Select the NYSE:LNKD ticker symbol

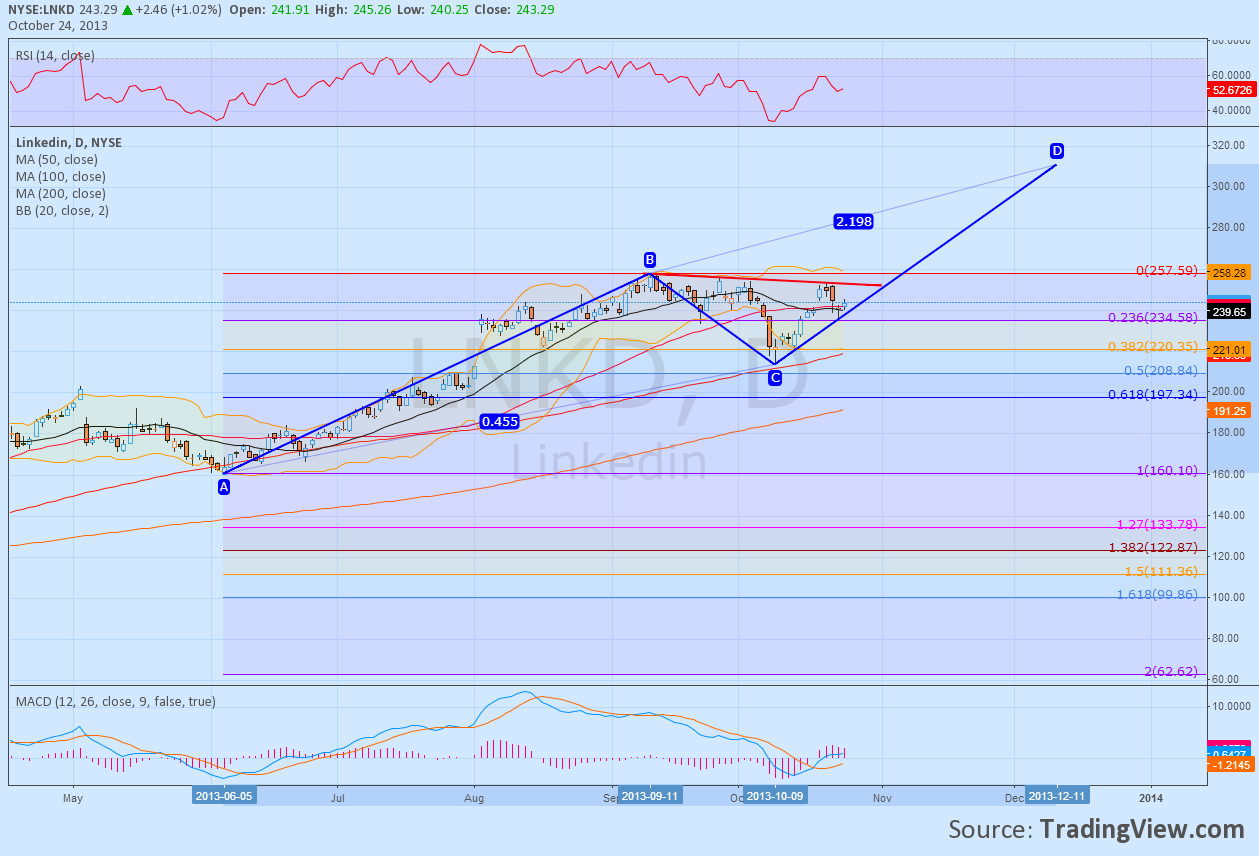coord(43,11)
